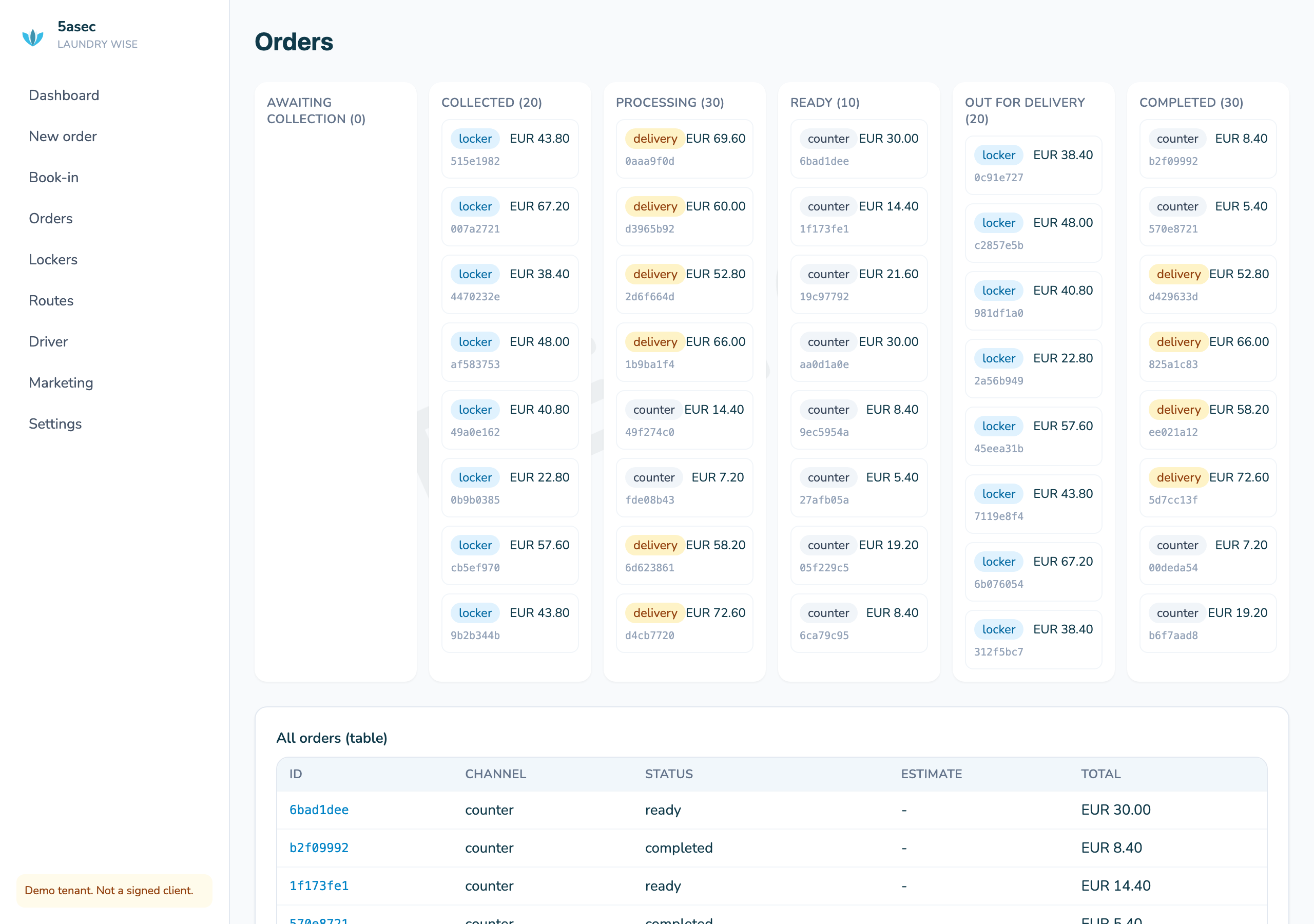
Task: Open completed order card b2f09992
Action: pyautogui.click(x=1208, y=149)
